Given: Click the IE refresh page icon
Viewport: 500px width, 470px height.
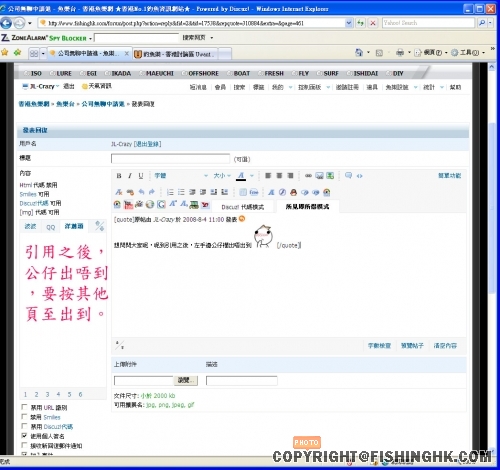Looking at the screenshot, I should (x=361, y=23).
